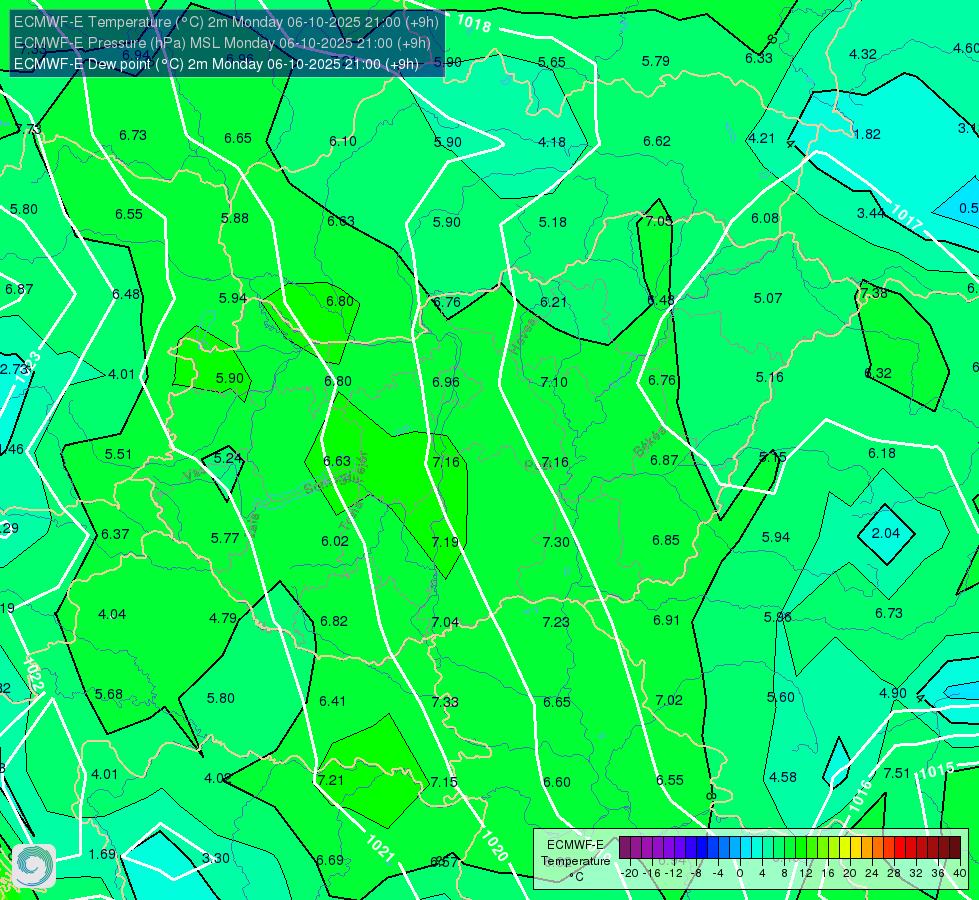Click the 1.69 temperature value
Viewport: 979px width, 900px height.
coord(102,854)
